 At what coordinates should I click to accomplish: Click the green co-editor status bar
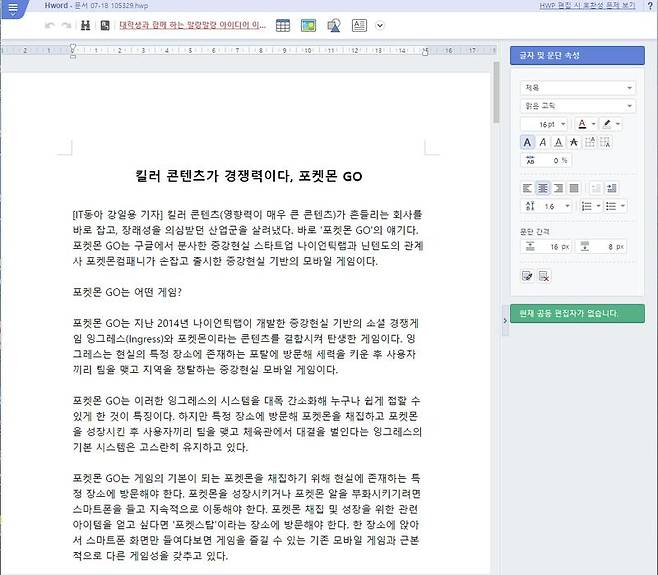(577, 314)
